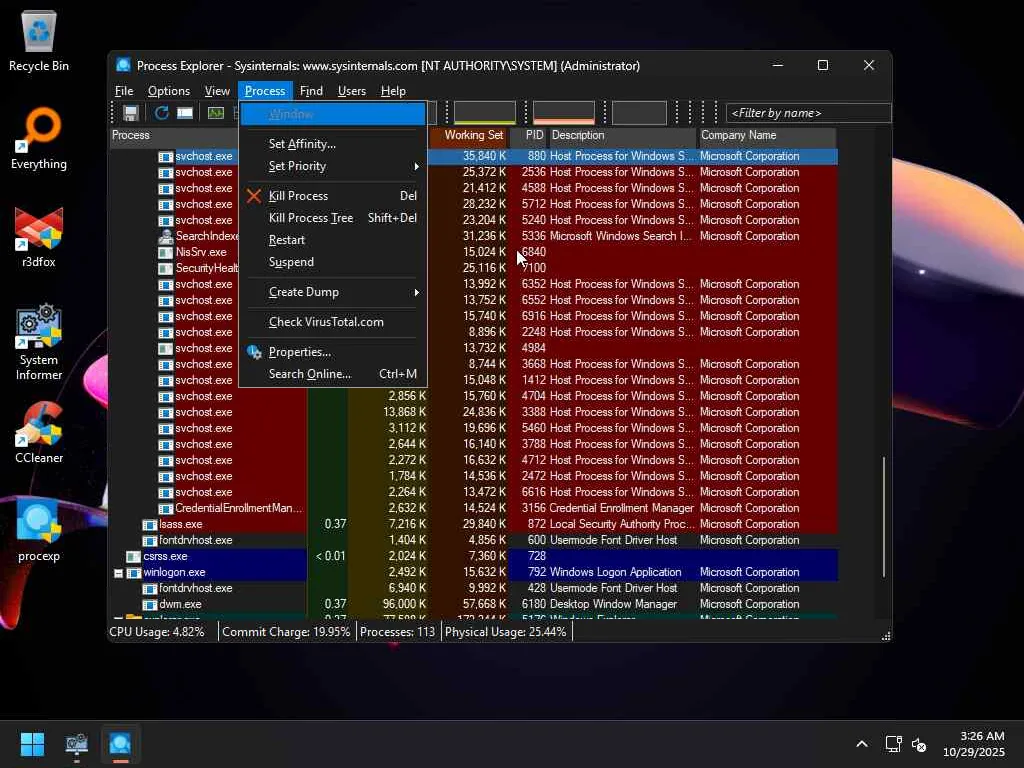Sort by the Company Name column header
This screenshot has height=768, width=1024.
[x=767, y=135]
